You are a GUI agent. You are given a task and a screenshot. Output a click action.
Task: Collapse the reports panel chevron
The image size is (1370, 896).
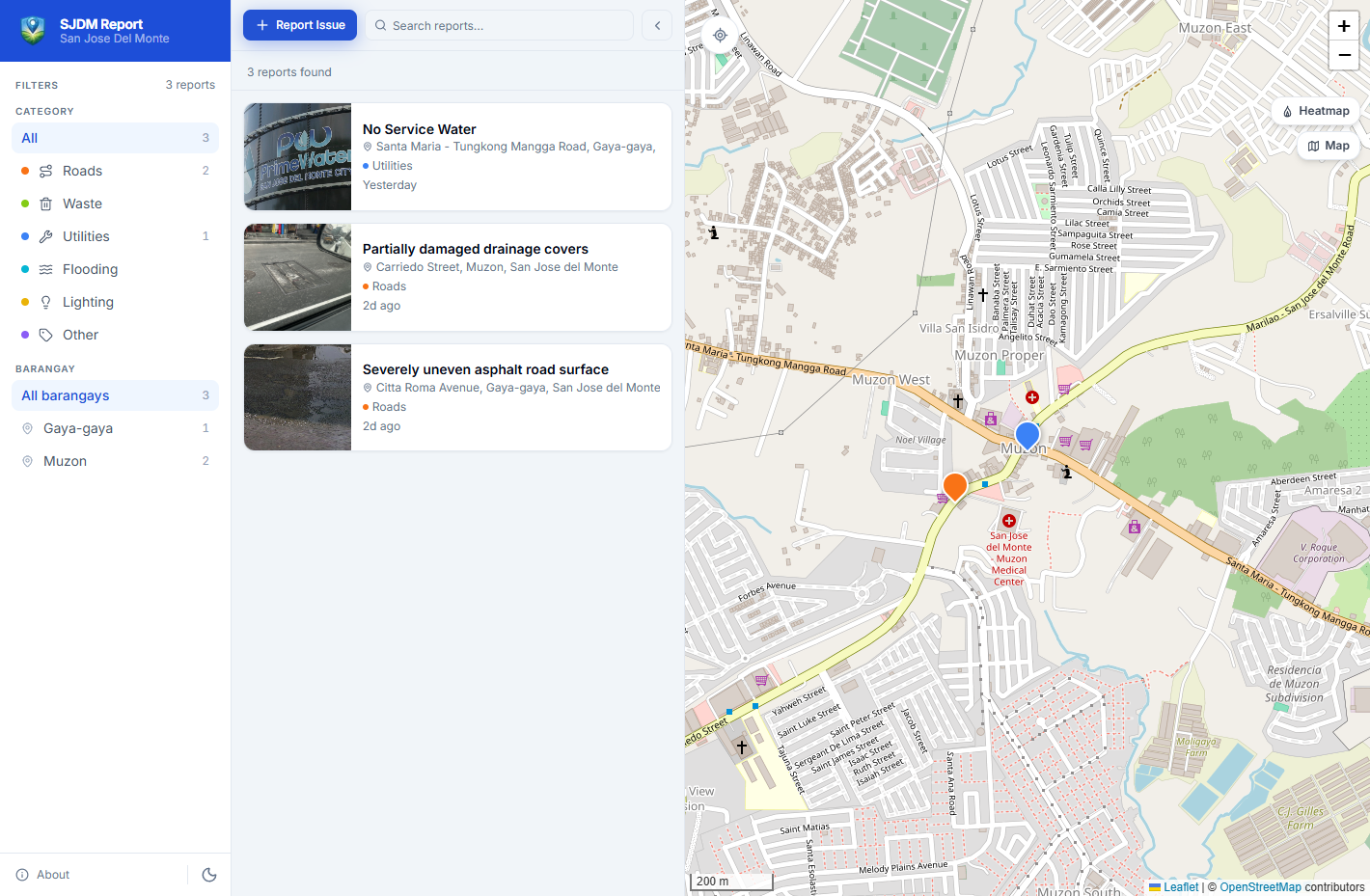pos(657,25)
